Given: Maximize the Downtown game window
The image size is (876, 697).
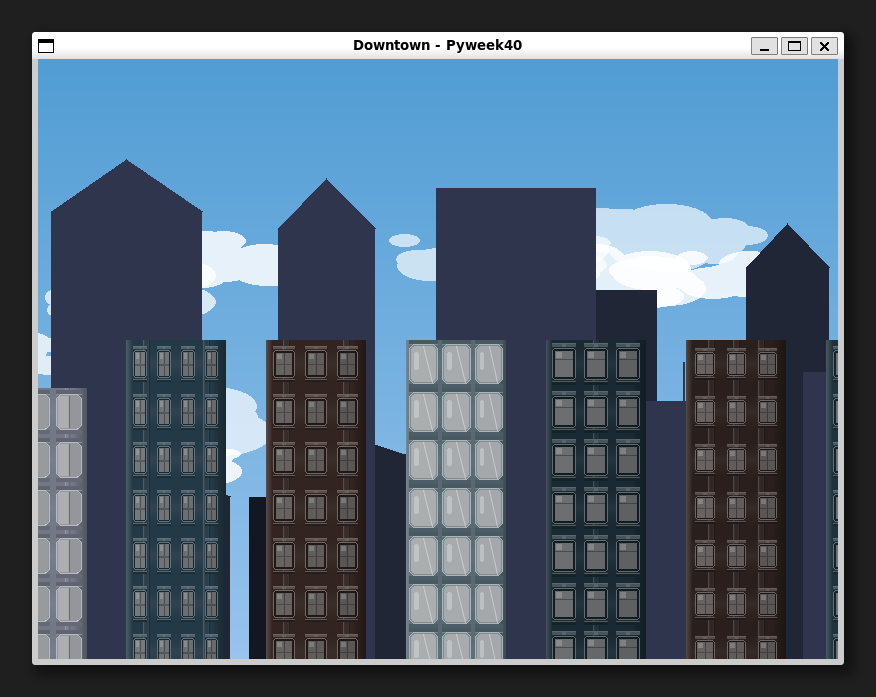Looking at the screenshot, I should [794, 46].
